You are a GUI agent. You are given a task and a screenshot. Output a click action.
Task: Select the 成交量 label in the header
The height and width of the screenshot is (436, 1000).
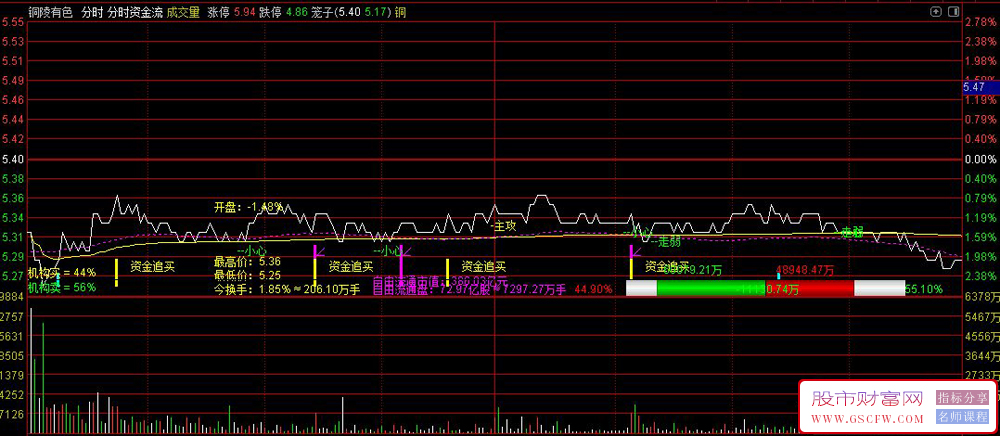coord(184,11)
